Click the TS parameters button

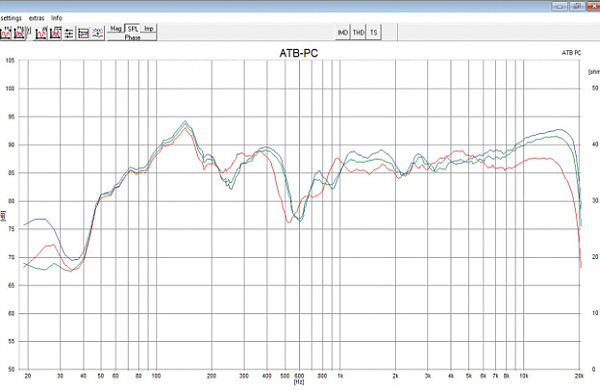coord(373,33)
